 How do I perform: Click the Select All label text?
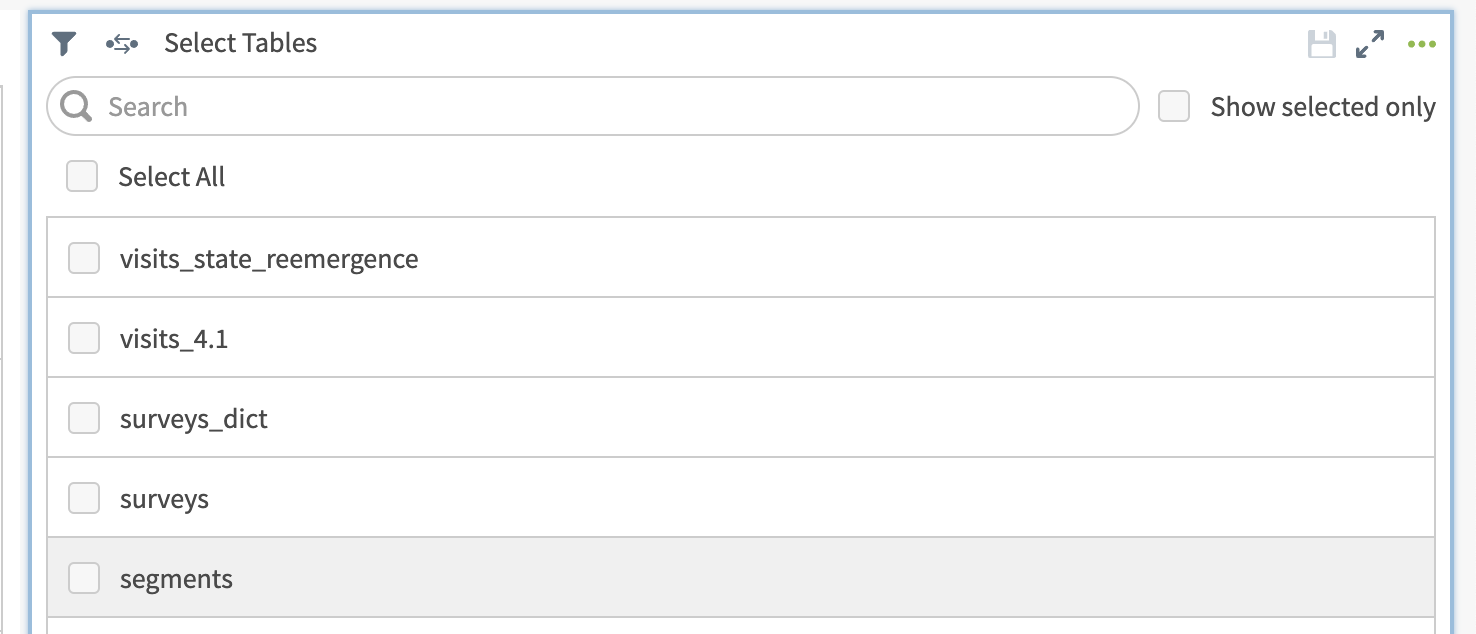(x=172, y=177)
